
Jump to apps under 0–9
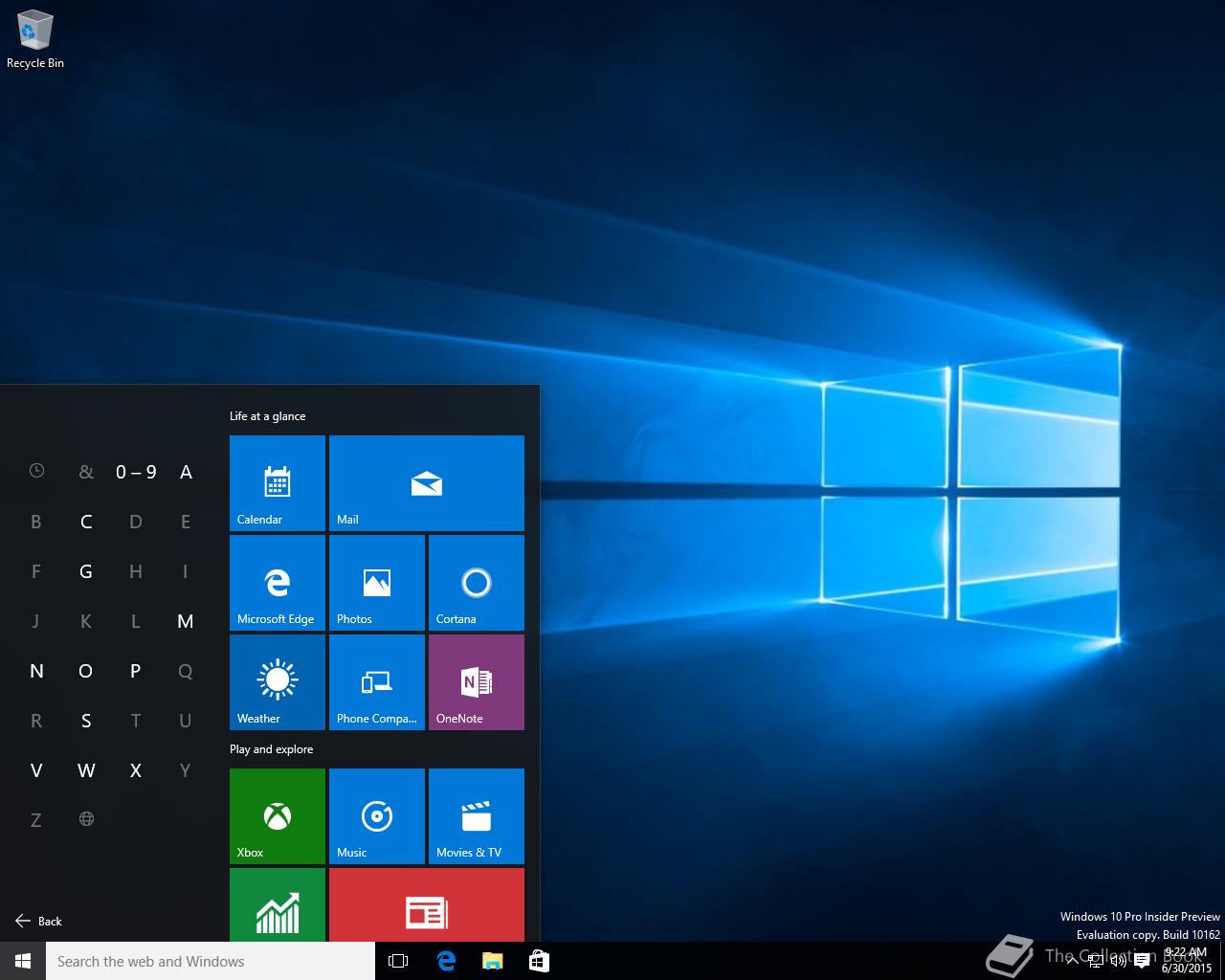[136, 472]
